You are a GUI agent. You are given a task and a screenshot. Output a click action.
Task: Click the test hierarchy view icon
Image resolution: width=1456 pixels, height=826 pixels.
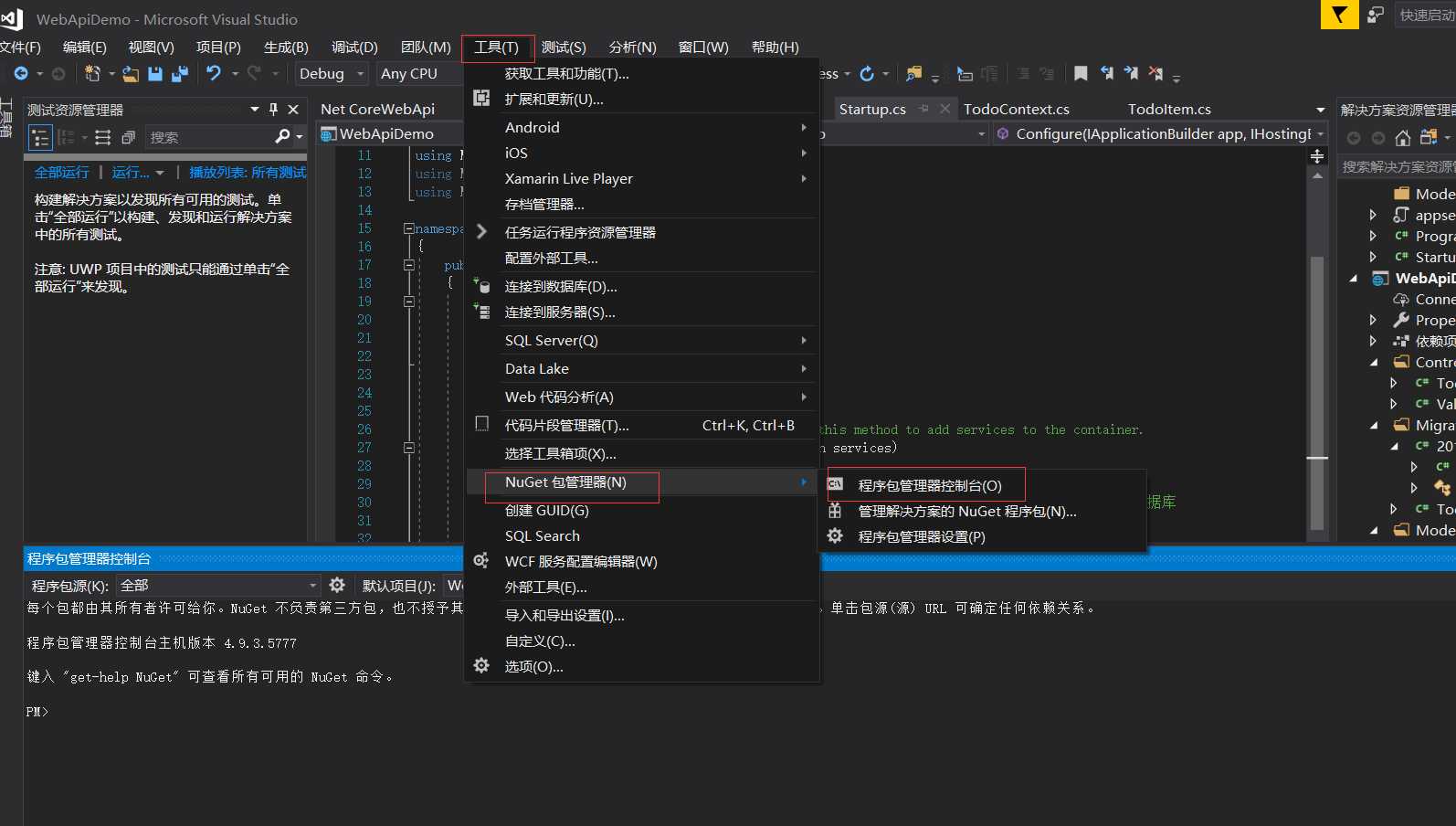(x=40, y=138)
